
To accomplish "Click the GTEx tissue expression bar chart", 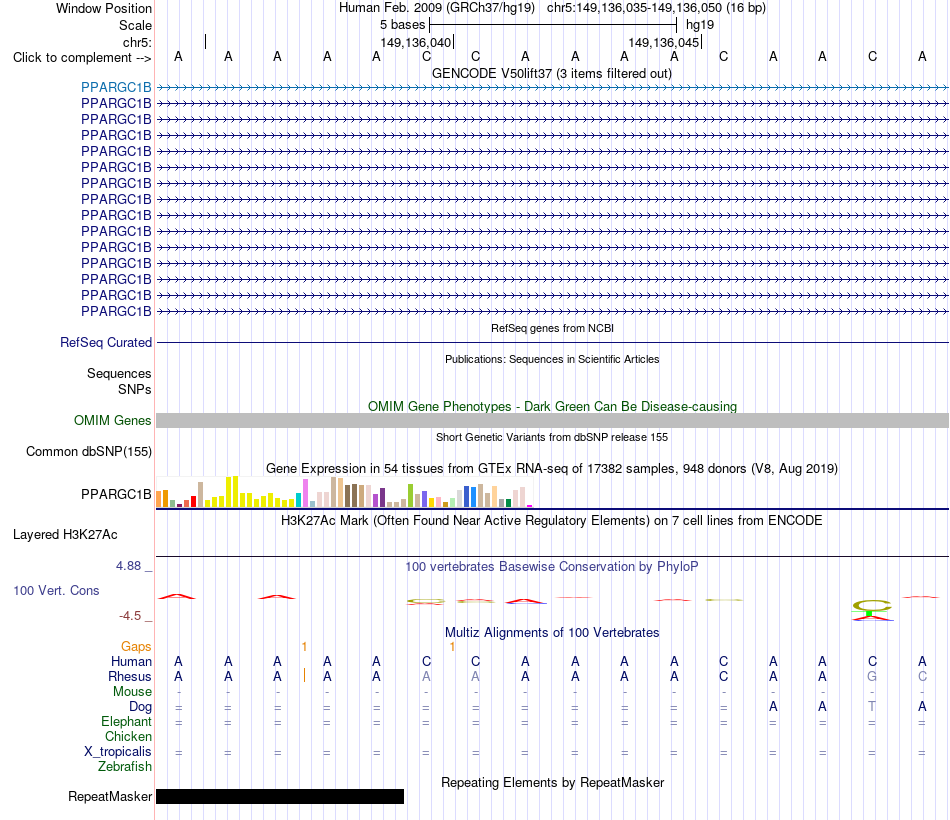I will click(344, 492).
